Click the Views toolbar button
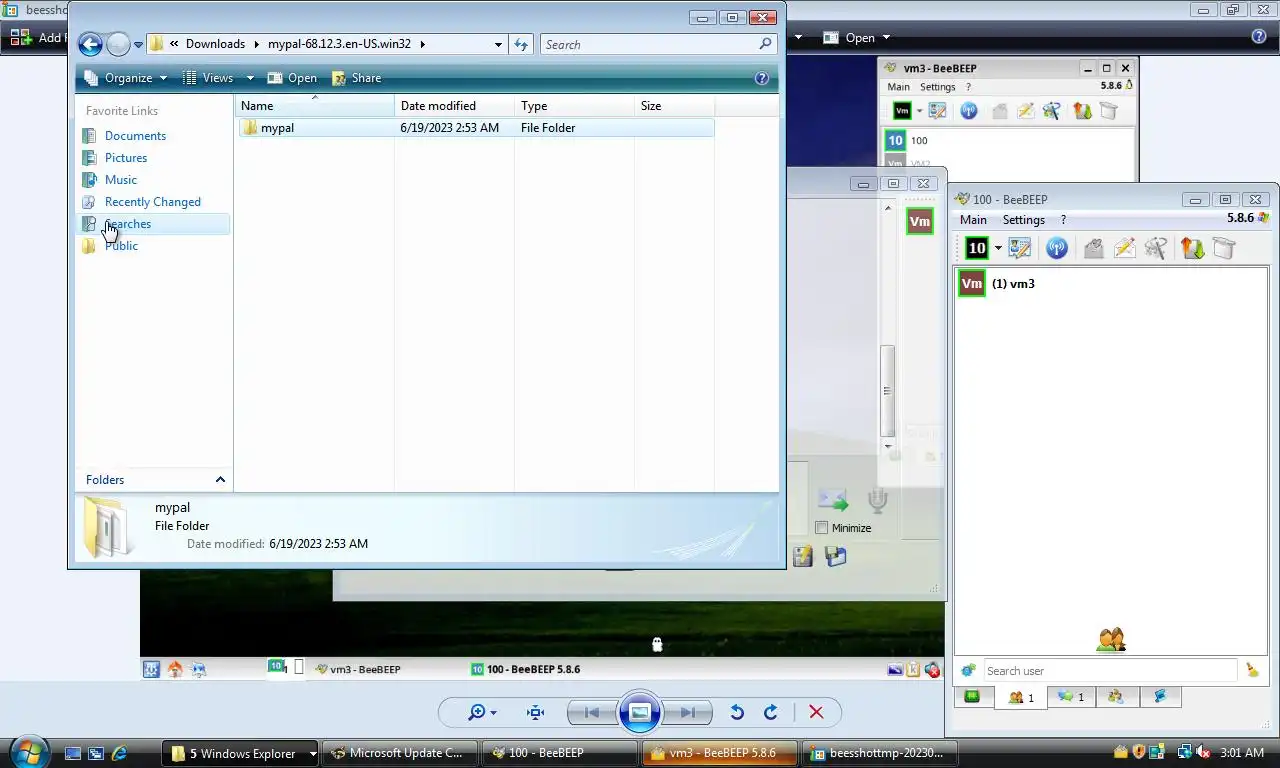The image size is (1280, 768). coord(209,78)
